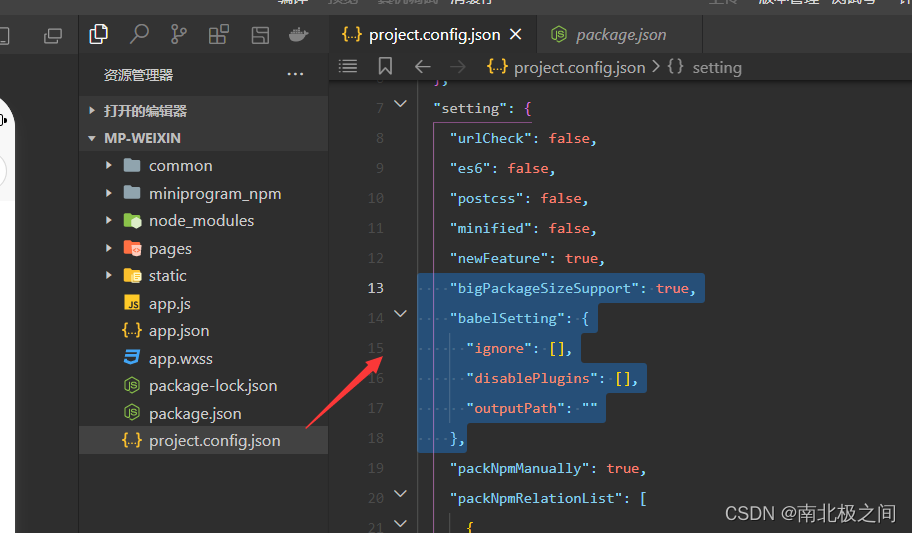Go back with the left arrow icon
The image size is (912, 533).
coord(423,67)
